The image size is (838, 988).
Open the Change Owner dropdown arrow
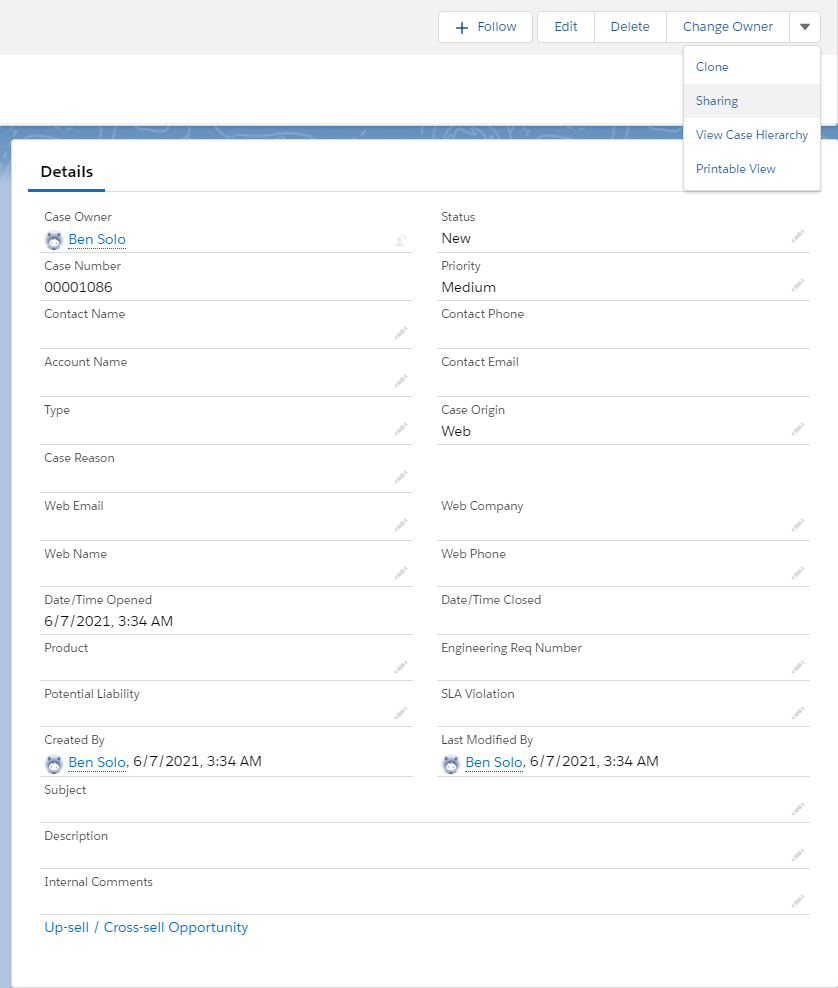805,27
